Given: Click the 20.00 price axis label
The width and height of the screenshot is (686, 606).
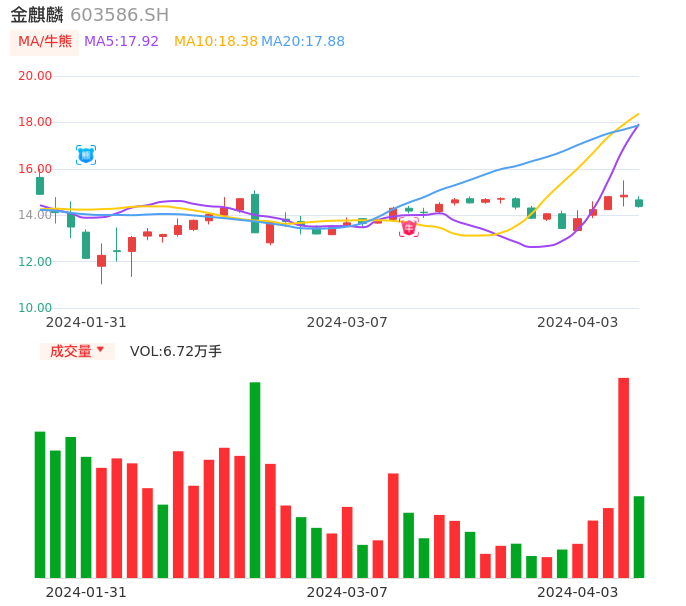Looking at the screenshot, I should tap(35, 76).
